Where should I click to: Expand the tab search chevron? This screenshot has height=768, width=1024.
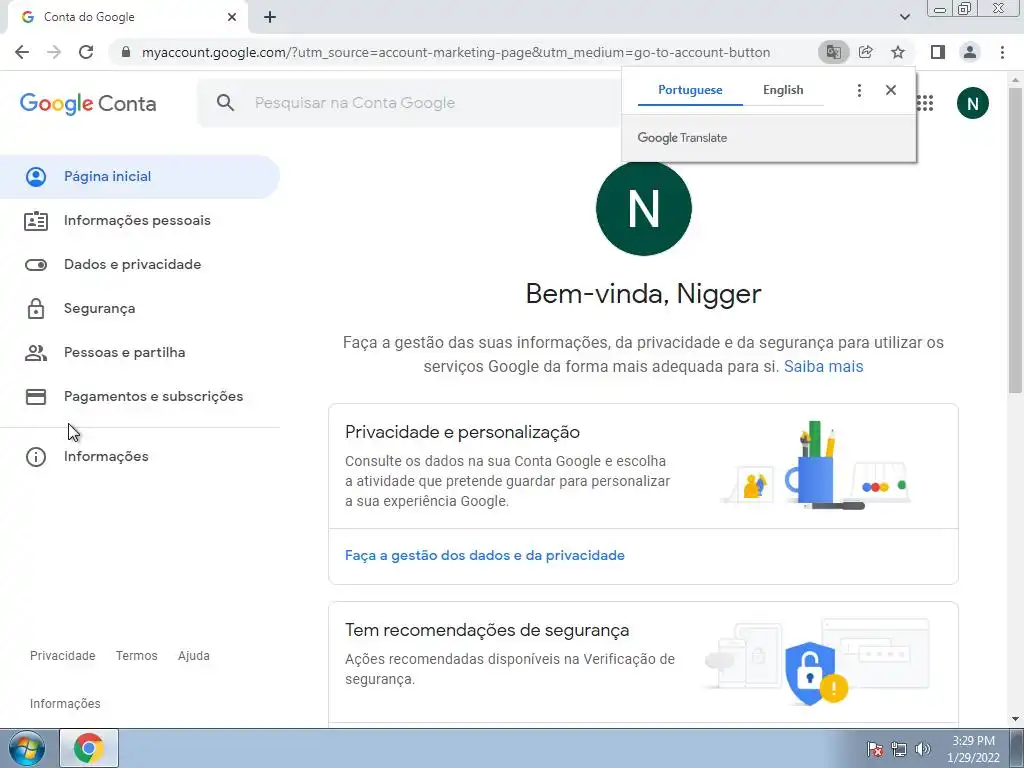(904, 17)
